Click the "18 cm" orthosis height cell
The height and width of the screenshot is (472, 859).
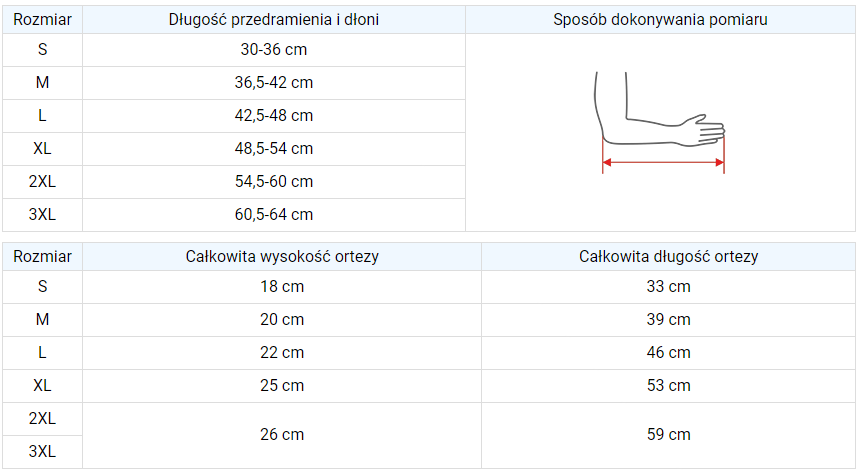tap(282, 287)
